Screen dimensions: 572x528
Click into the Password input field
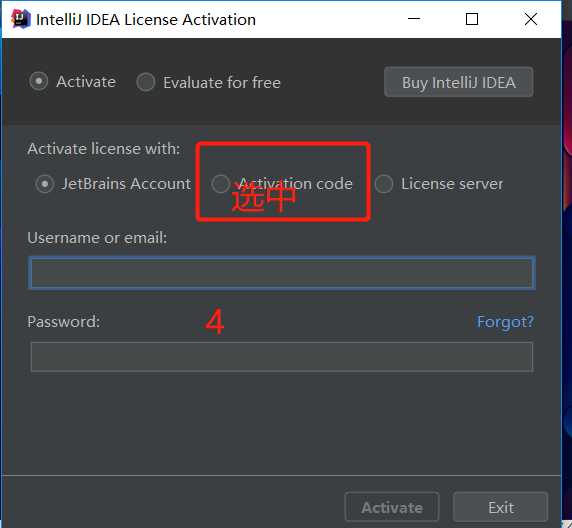(282, 357)
